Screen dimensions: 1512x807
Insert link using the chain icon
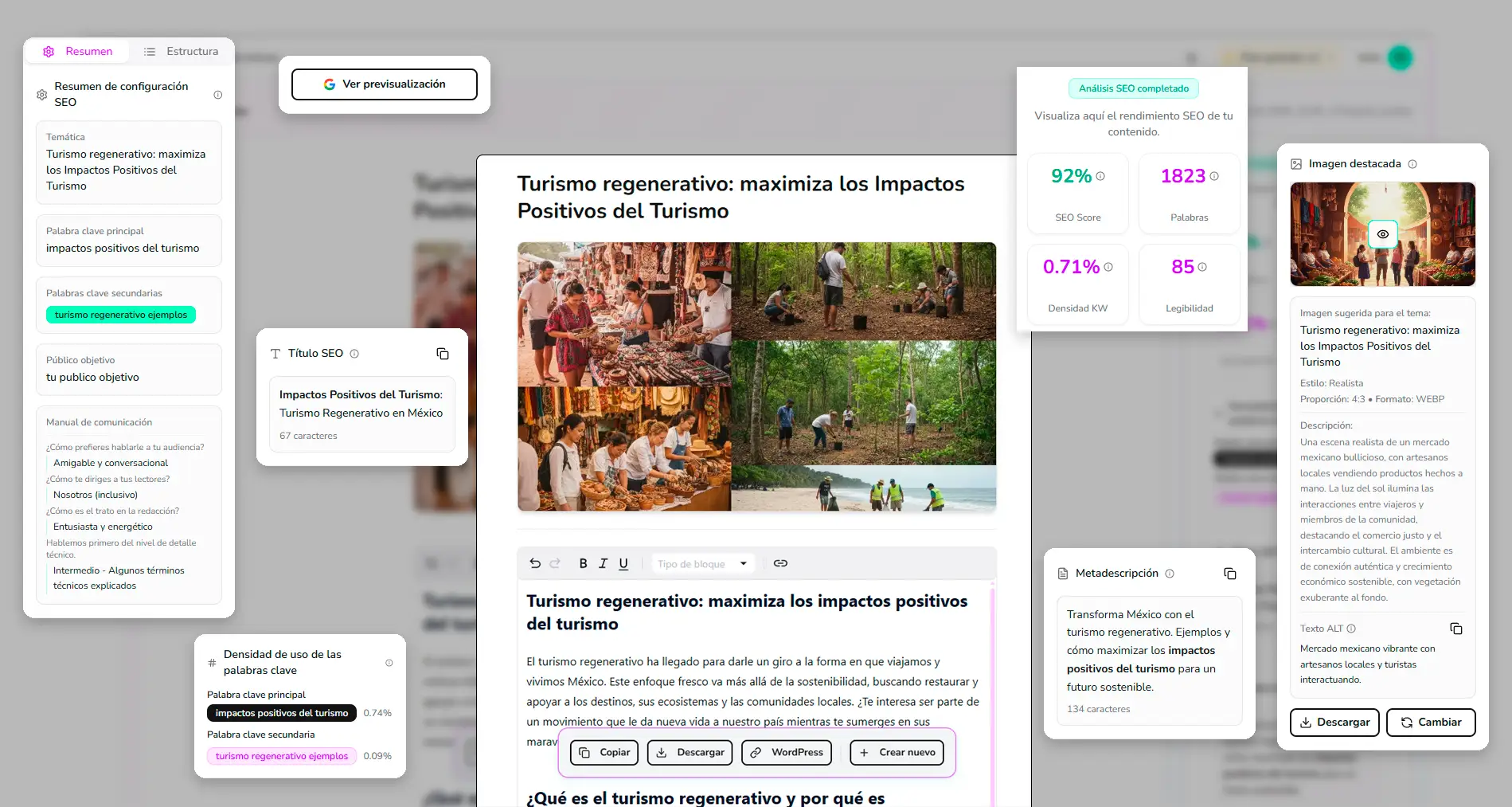tap(780, 563)
